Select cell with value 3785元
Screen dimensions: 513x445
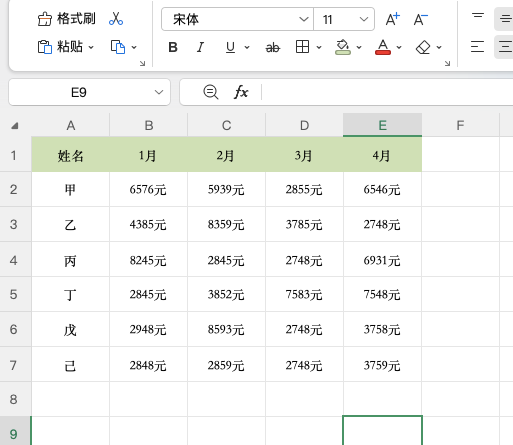304,224
